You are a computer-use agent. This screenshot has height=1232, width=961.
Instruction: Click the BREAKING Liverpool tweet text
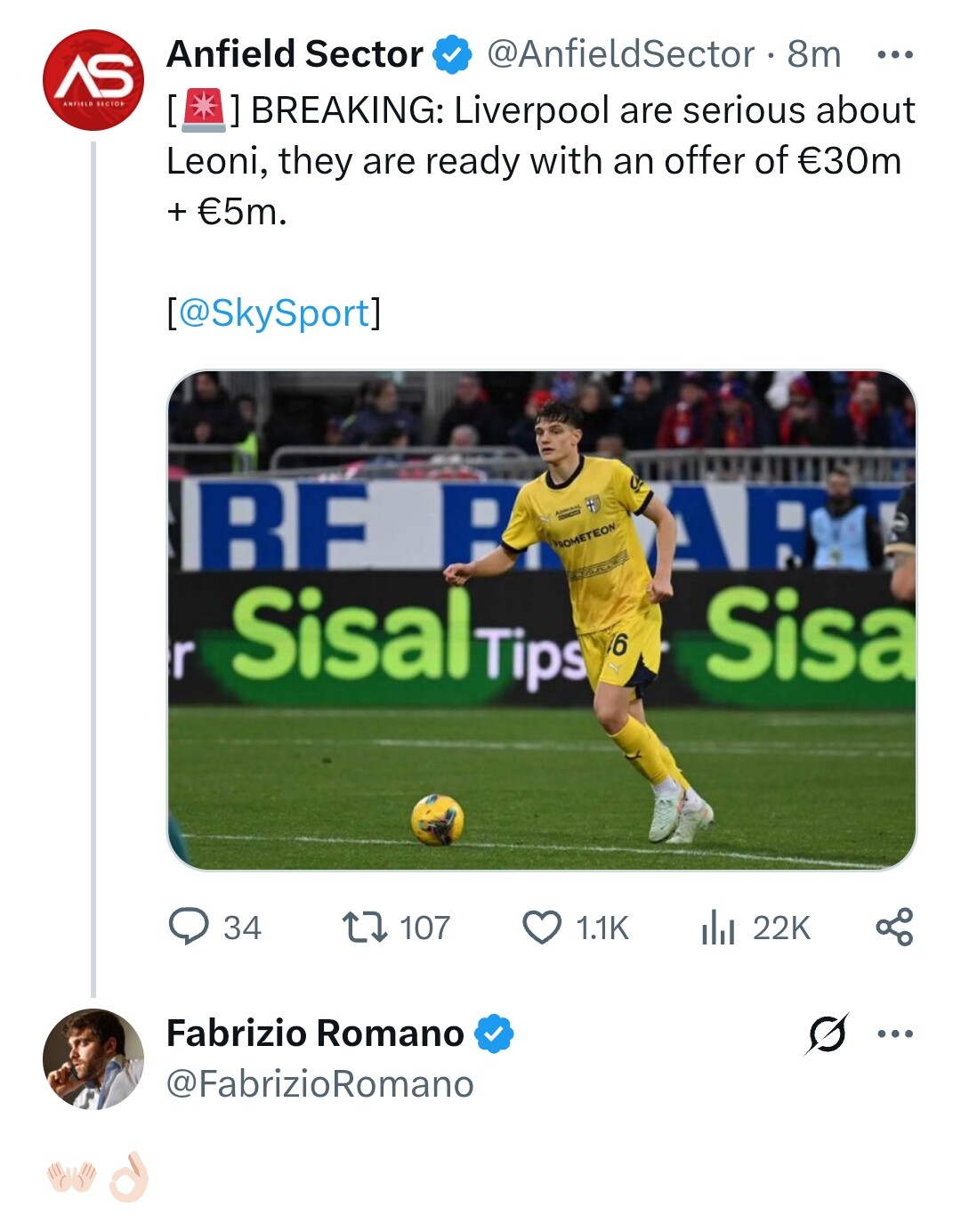point(540,160)
